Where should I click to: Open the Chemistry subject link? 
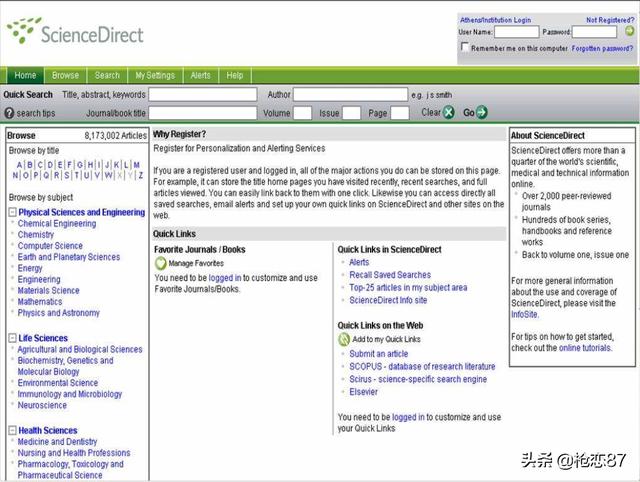[x=36, y=235]
